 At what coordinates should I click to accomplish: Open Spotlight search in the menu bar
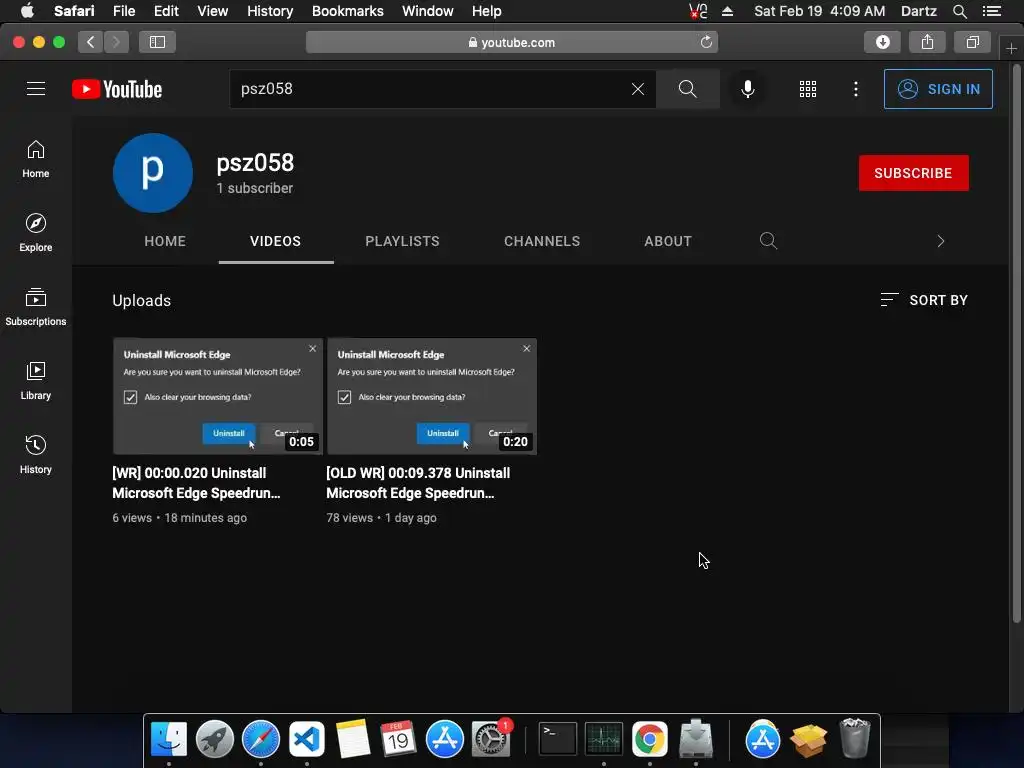(959, 11)
